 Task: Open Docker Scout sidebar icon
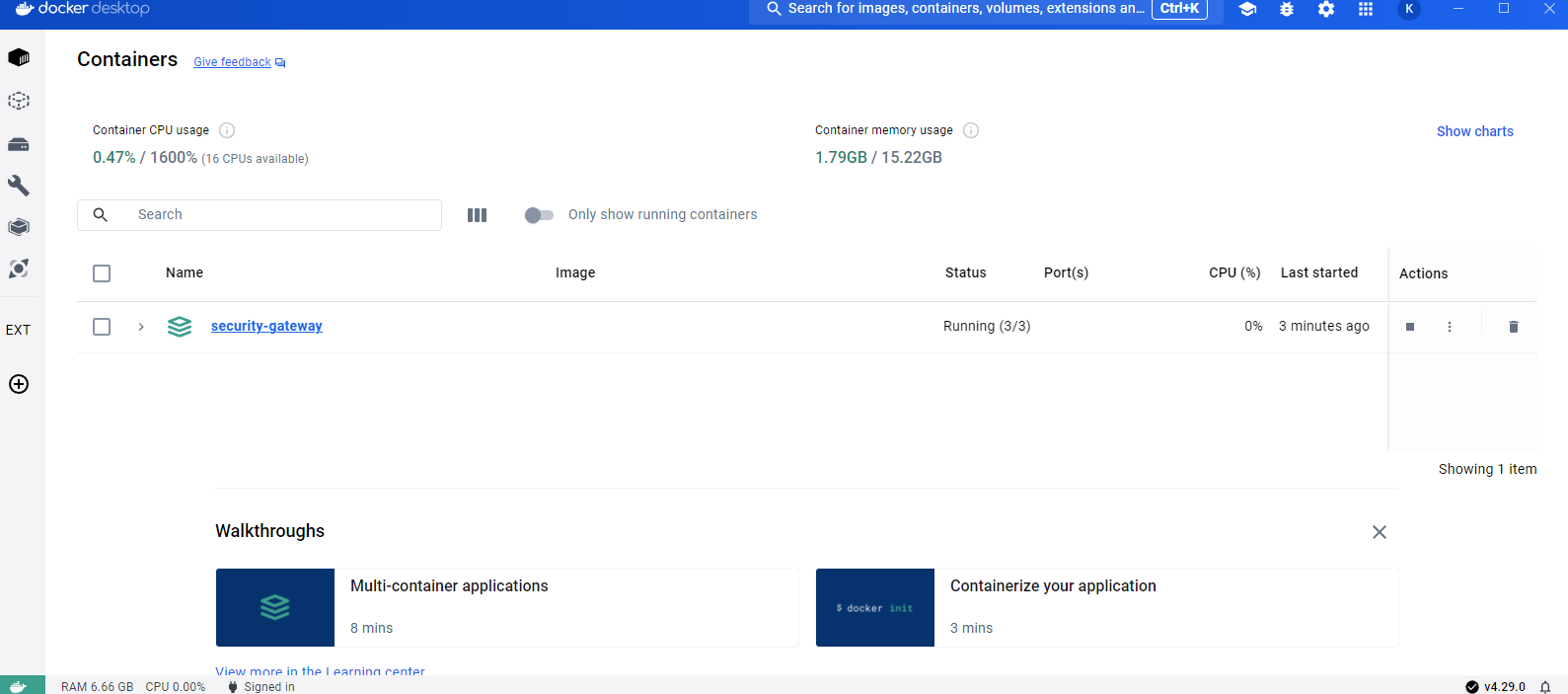tap(19, 269)
